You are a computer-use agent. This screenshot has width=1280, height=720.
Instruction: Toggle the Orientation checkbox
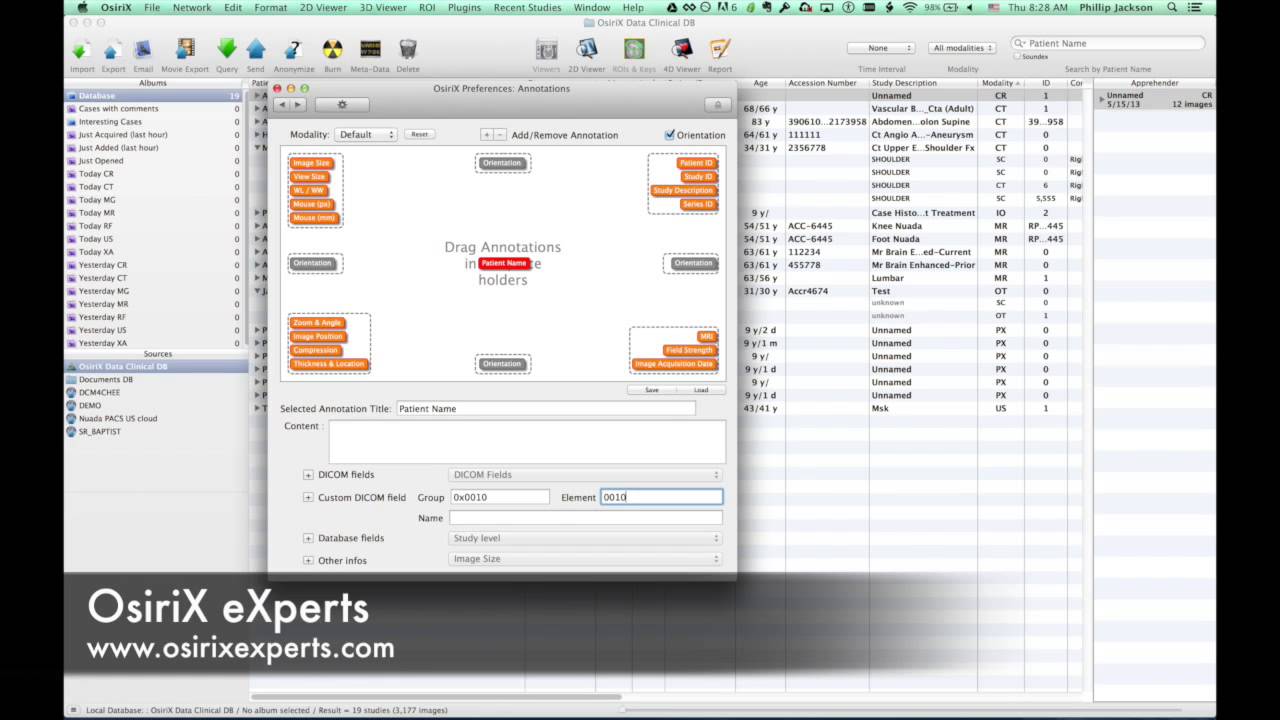pyautogui.click(x=670, y=135)
